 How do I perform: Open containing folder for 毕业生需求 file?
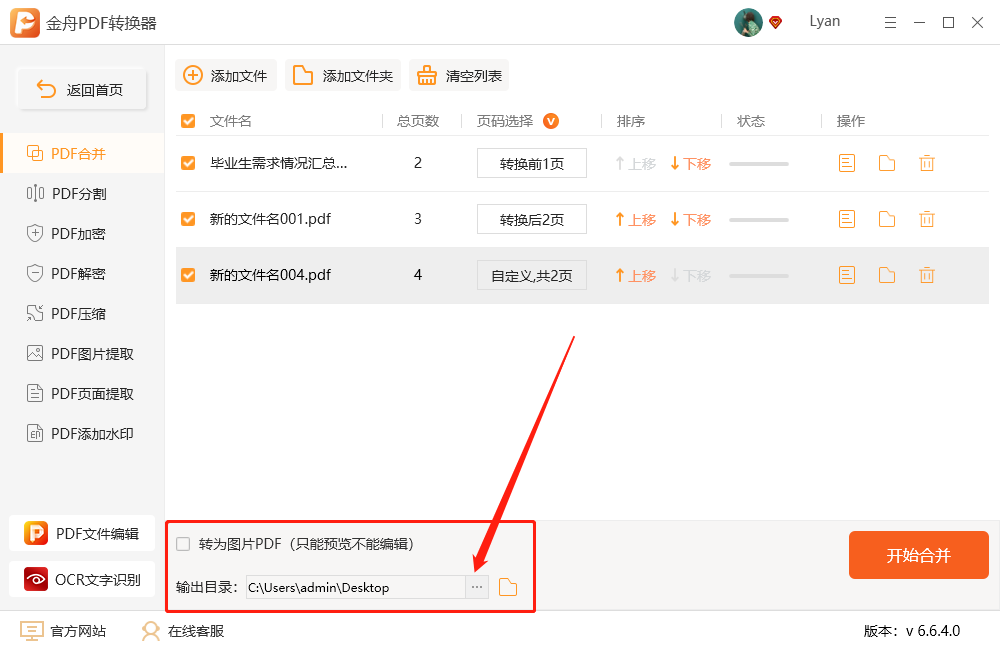(886, 163)
